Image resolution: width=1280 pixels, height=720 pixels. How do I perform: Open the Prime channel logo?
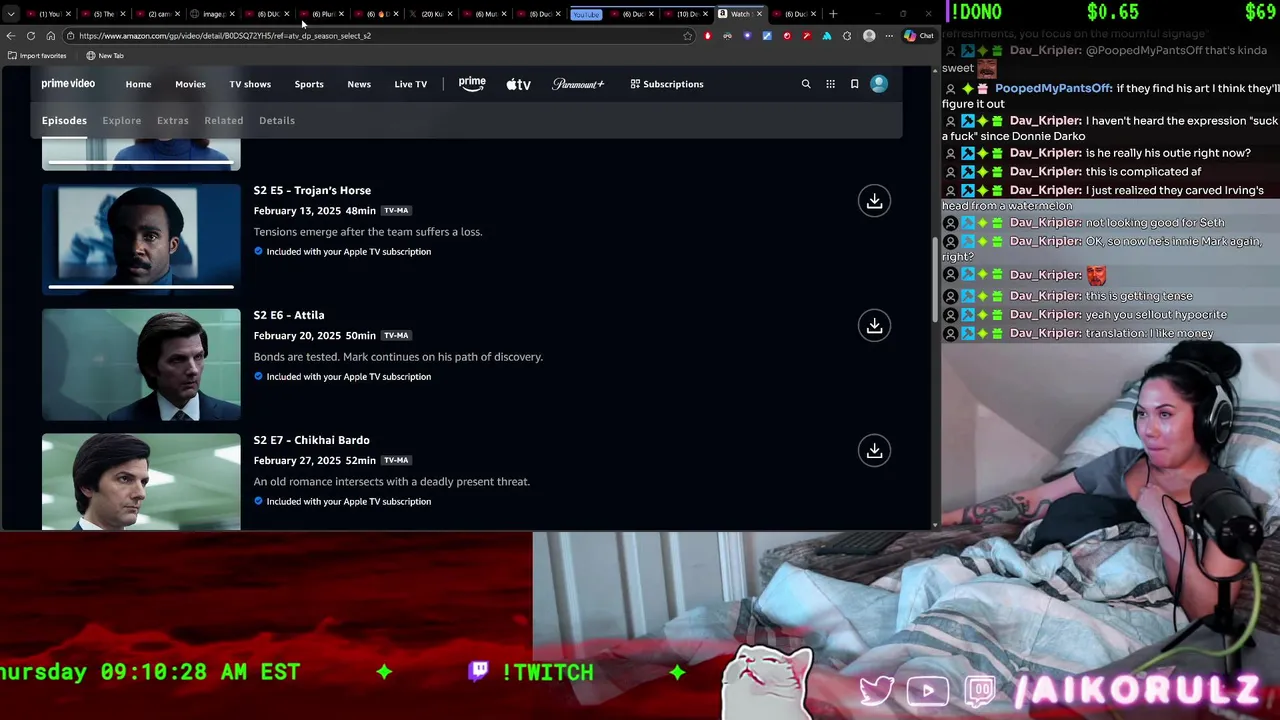click(472, 84)
